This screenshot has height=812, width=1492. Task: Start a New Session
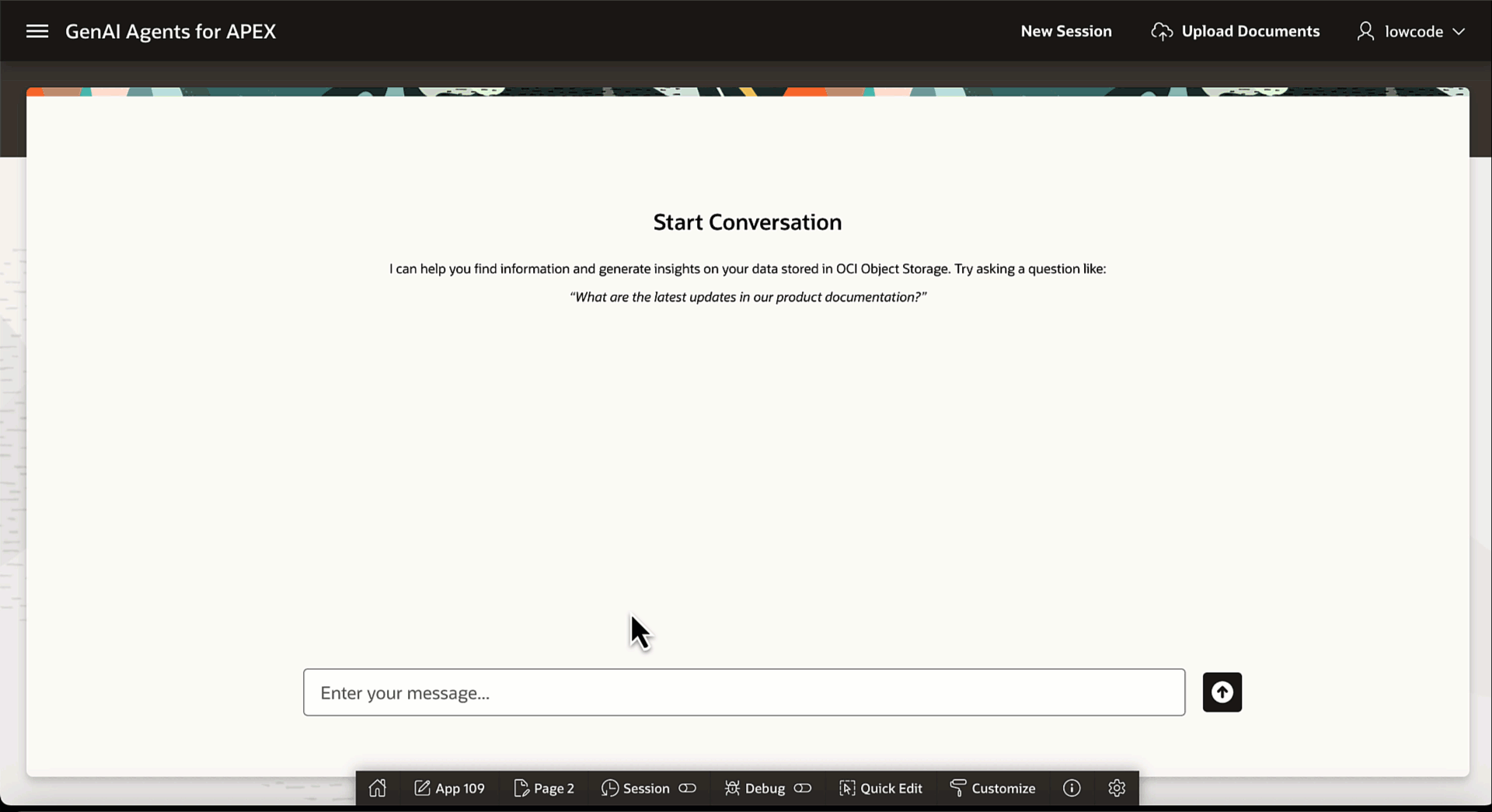(1066, 31)
